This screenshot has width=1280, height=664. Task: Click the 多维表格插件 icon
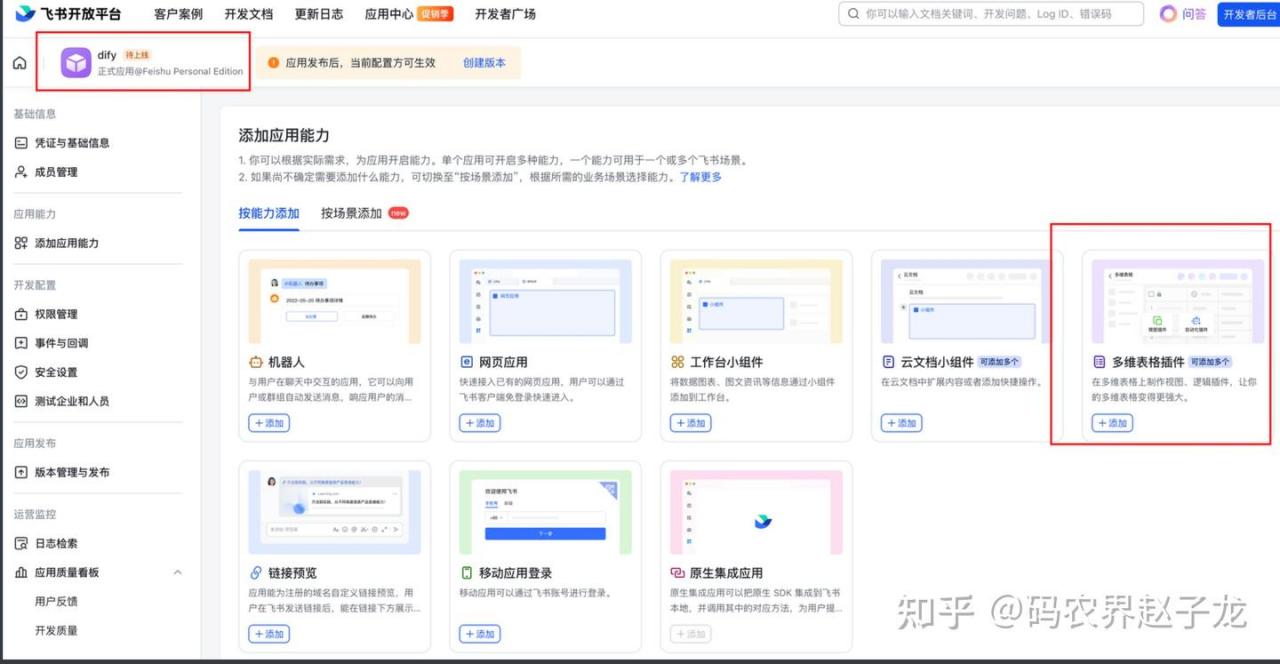[1099, 362]
